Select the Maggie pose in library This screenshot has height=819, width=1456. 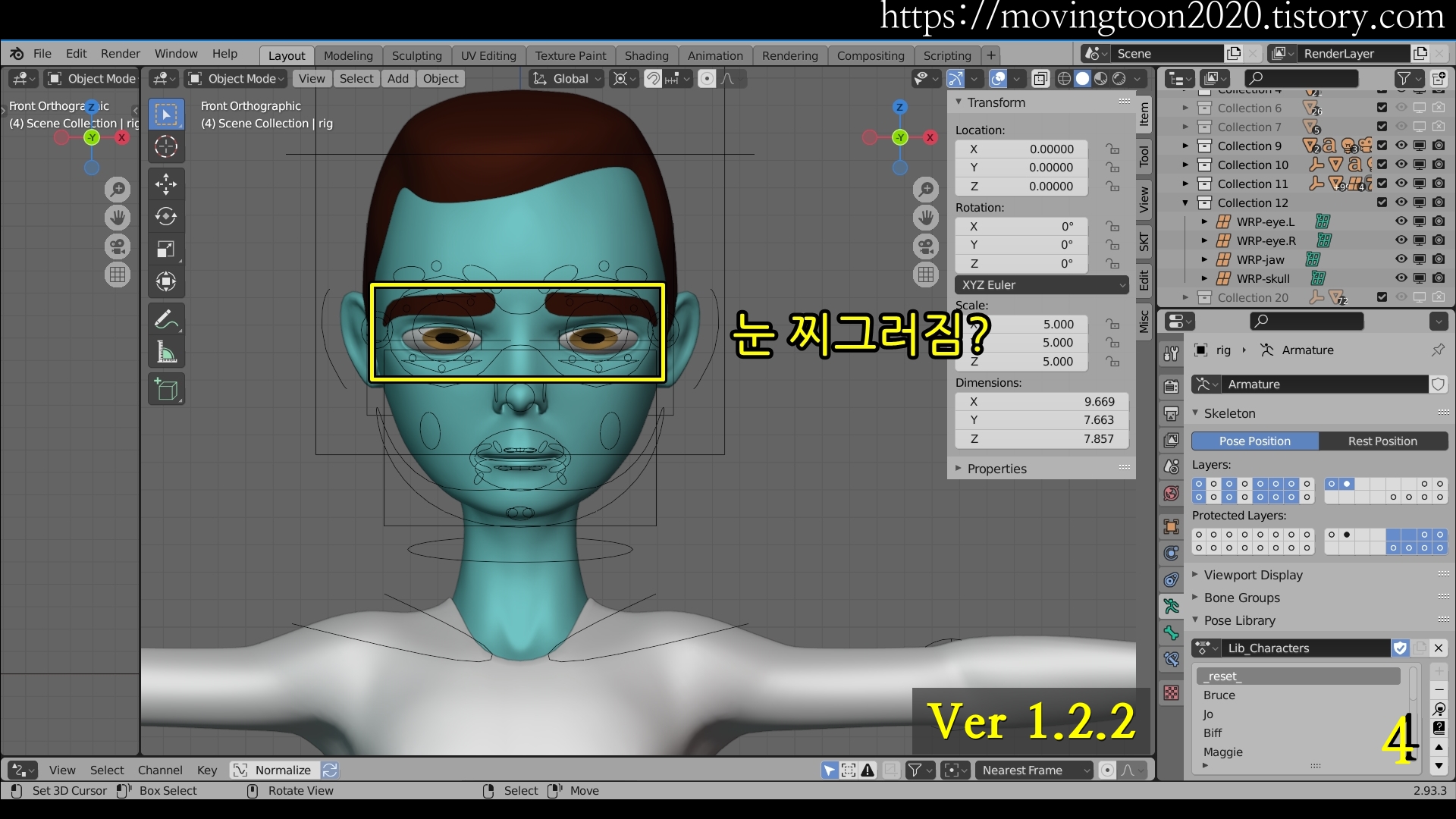[1300, 752]
